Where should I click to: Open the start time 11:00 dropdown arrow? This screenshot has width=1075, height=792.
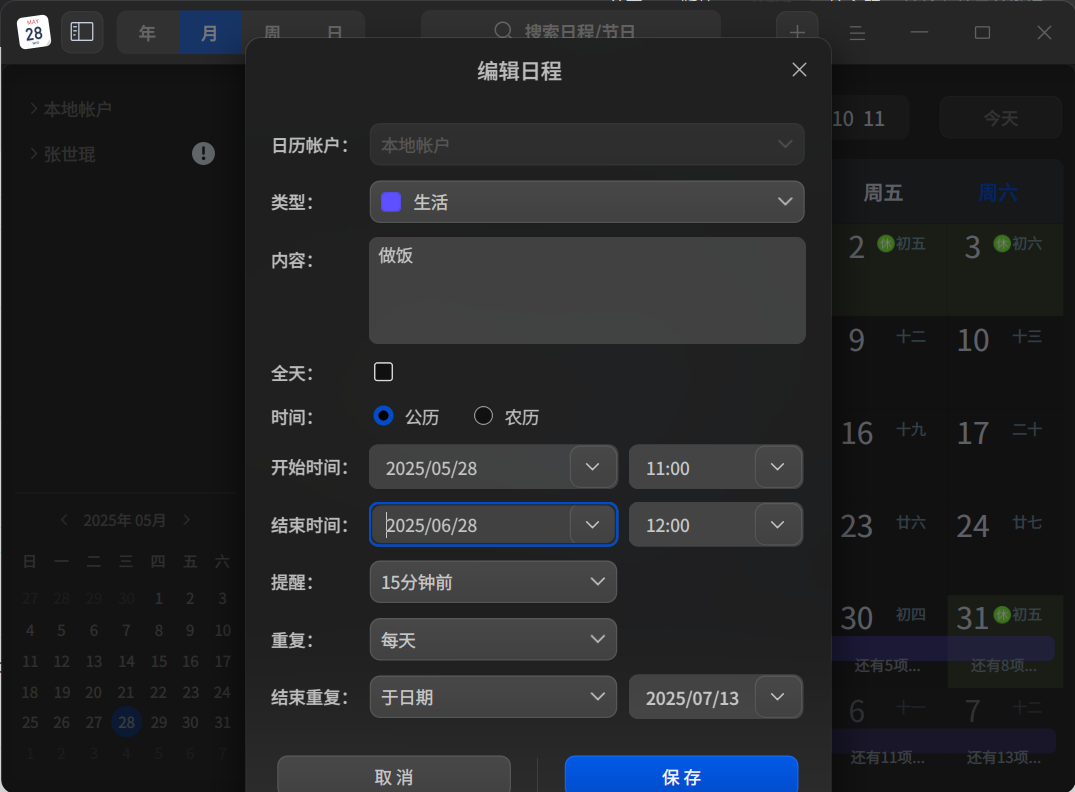tap(778, 467)
